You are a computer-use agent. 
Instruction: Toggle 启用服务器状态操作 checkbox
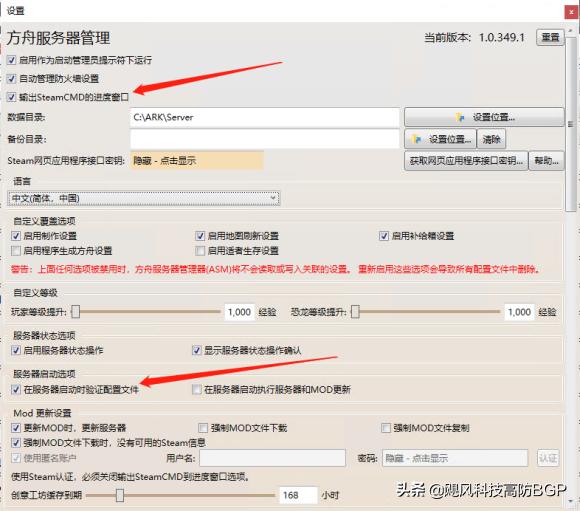click(16, 350)
